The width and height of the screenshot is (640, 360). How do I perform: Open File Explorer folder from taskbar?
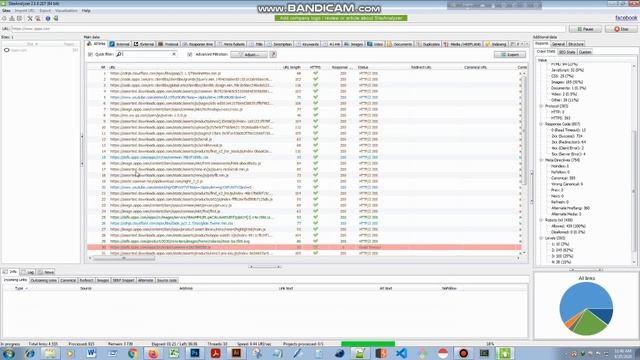[x=50, y=353]
